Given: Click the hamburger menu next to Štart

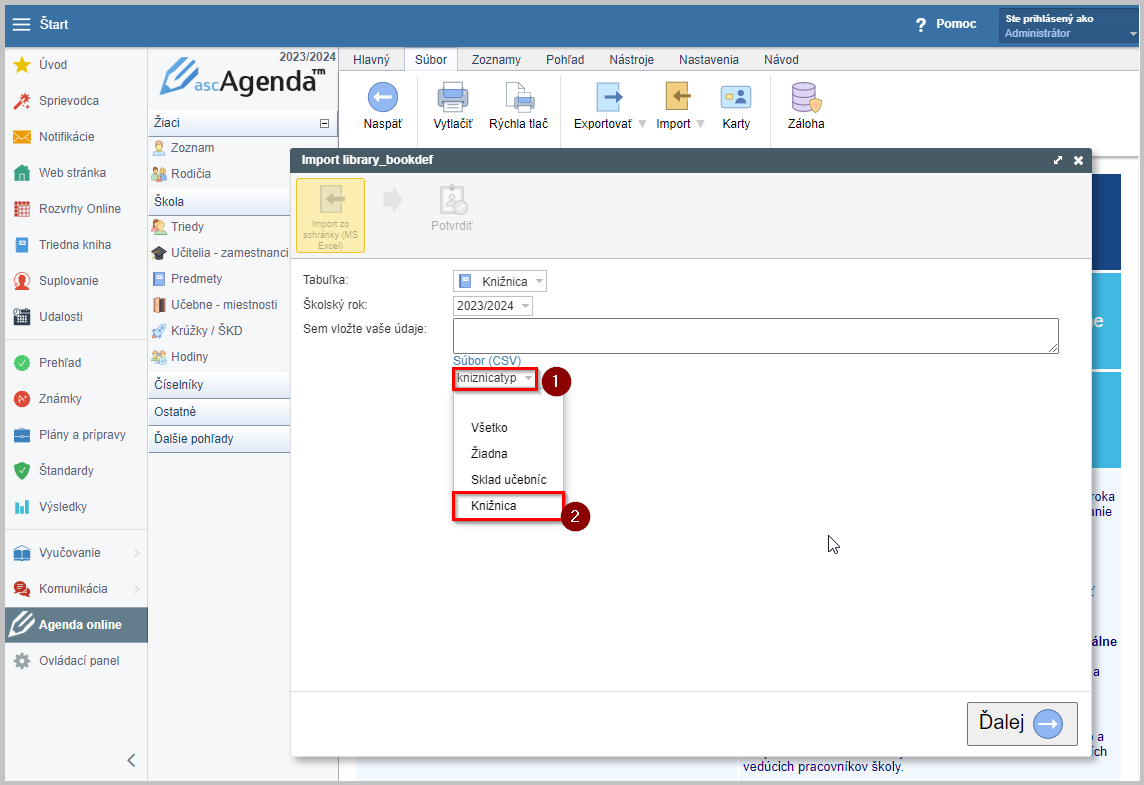Looking at the screenshot, I should point(21,24).
